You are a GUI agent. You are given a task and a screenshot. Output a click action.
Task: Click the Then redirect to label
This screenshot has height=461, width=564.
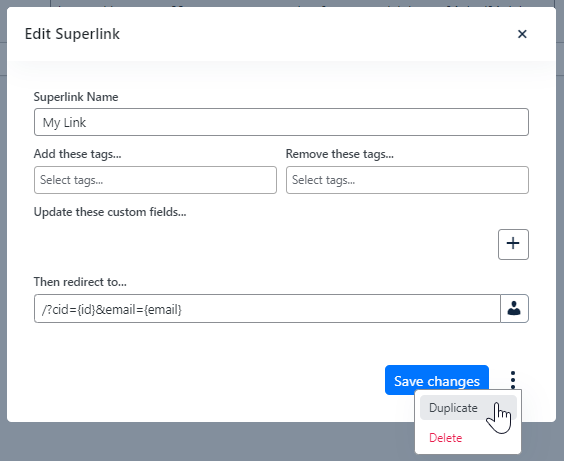click(80, 282)
